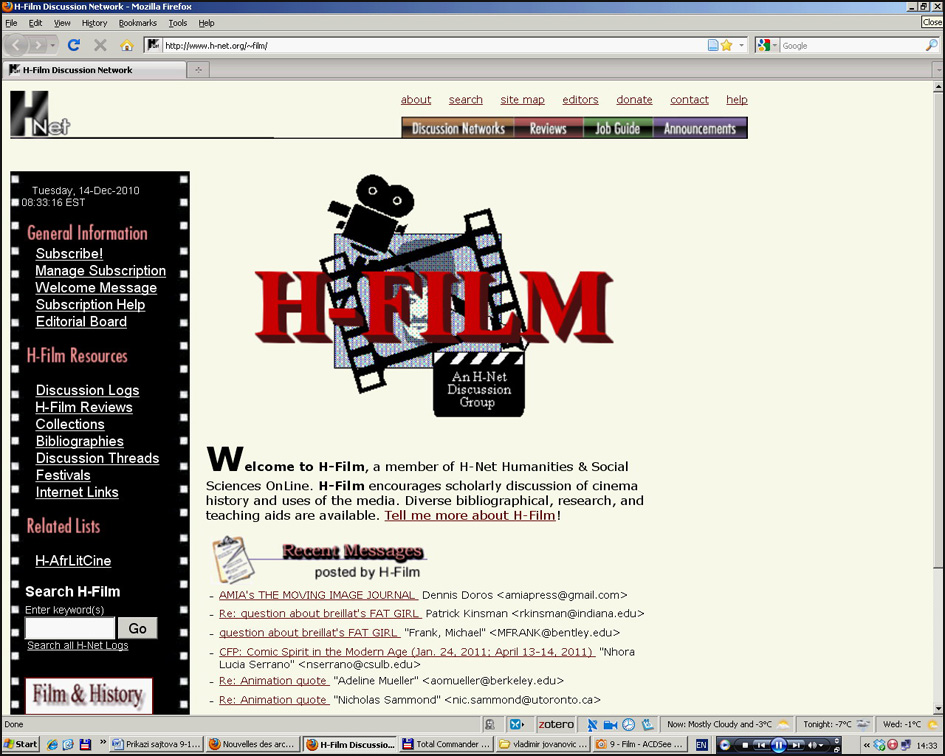Open the Tools menu
This screenshot has width=945, height=756.
177,23
